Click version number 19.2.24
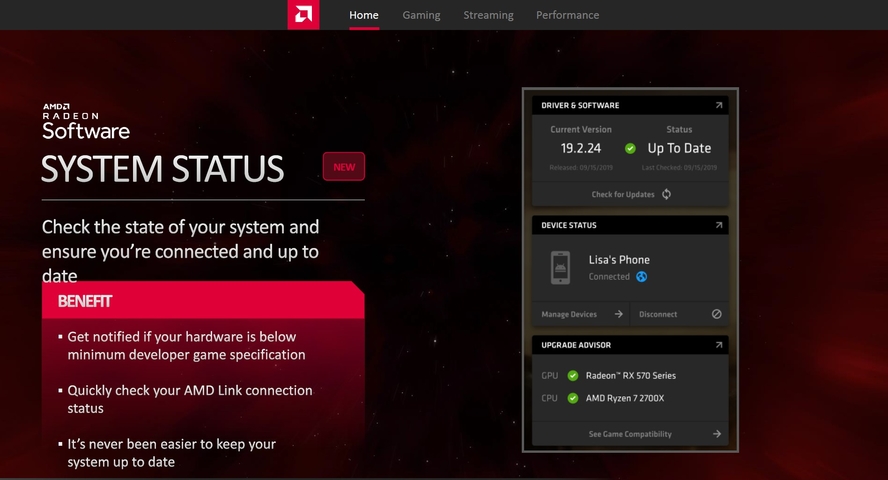The width and height of the screenshot is (888, 480). click(581, 148)
